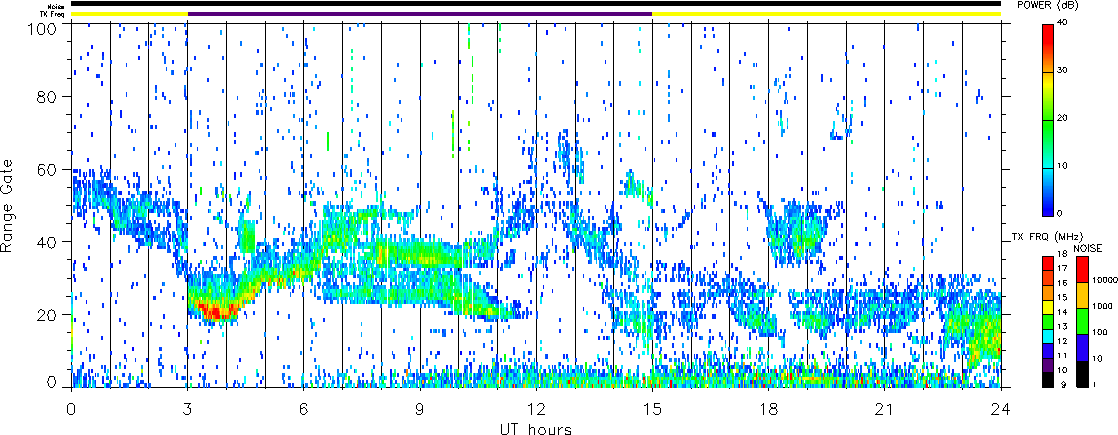
Task: Click x-axis tick label 6
Action: (x=304, y=409)
